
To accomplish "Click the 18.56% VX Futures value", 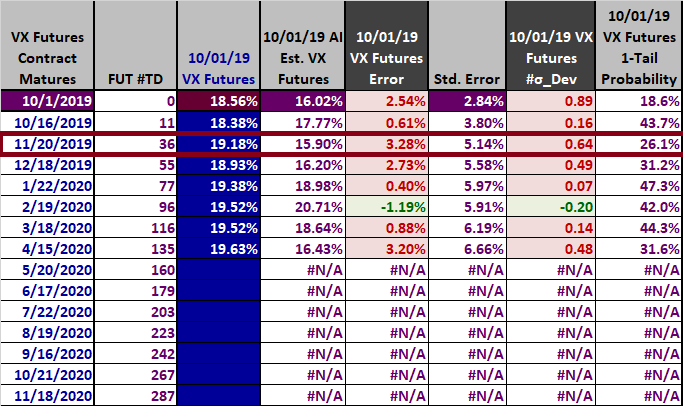I will 216,101.
